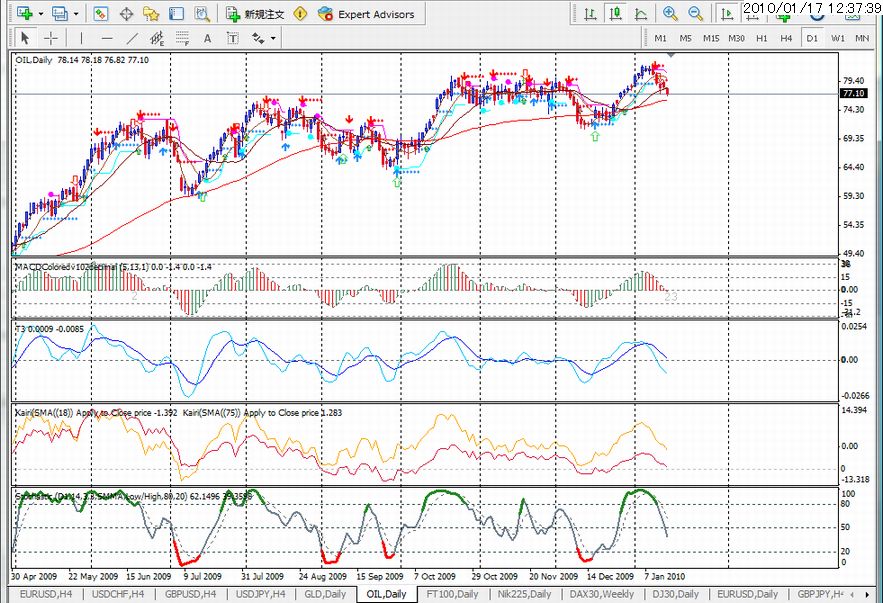The height and width of the screenshot is (603, 883).
Task: Select the H4 timeframe
Action: tap(787, 38)
